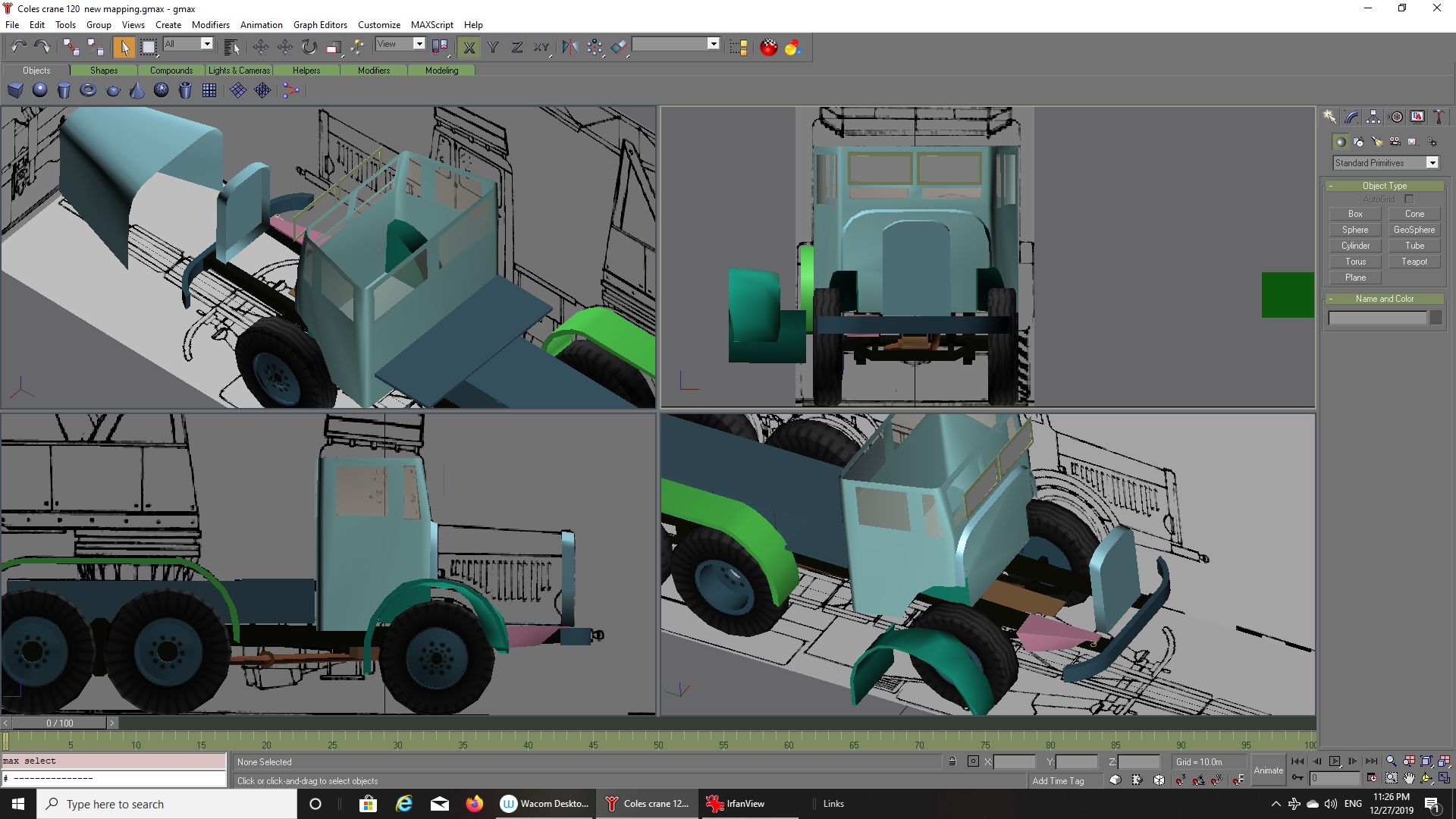
Task: Click the Torus icon in Objects toolbar
Action: click(x=88, y=91)
